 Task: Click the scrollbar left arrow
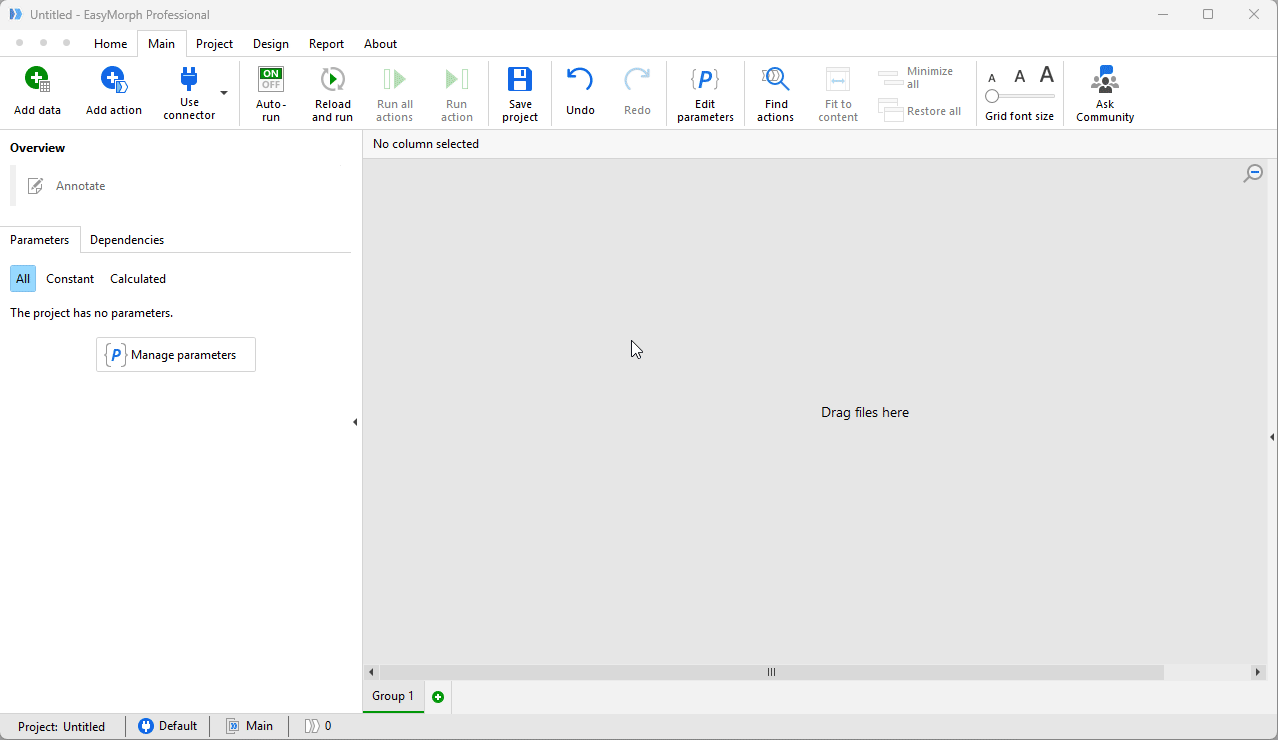(371, 672)
